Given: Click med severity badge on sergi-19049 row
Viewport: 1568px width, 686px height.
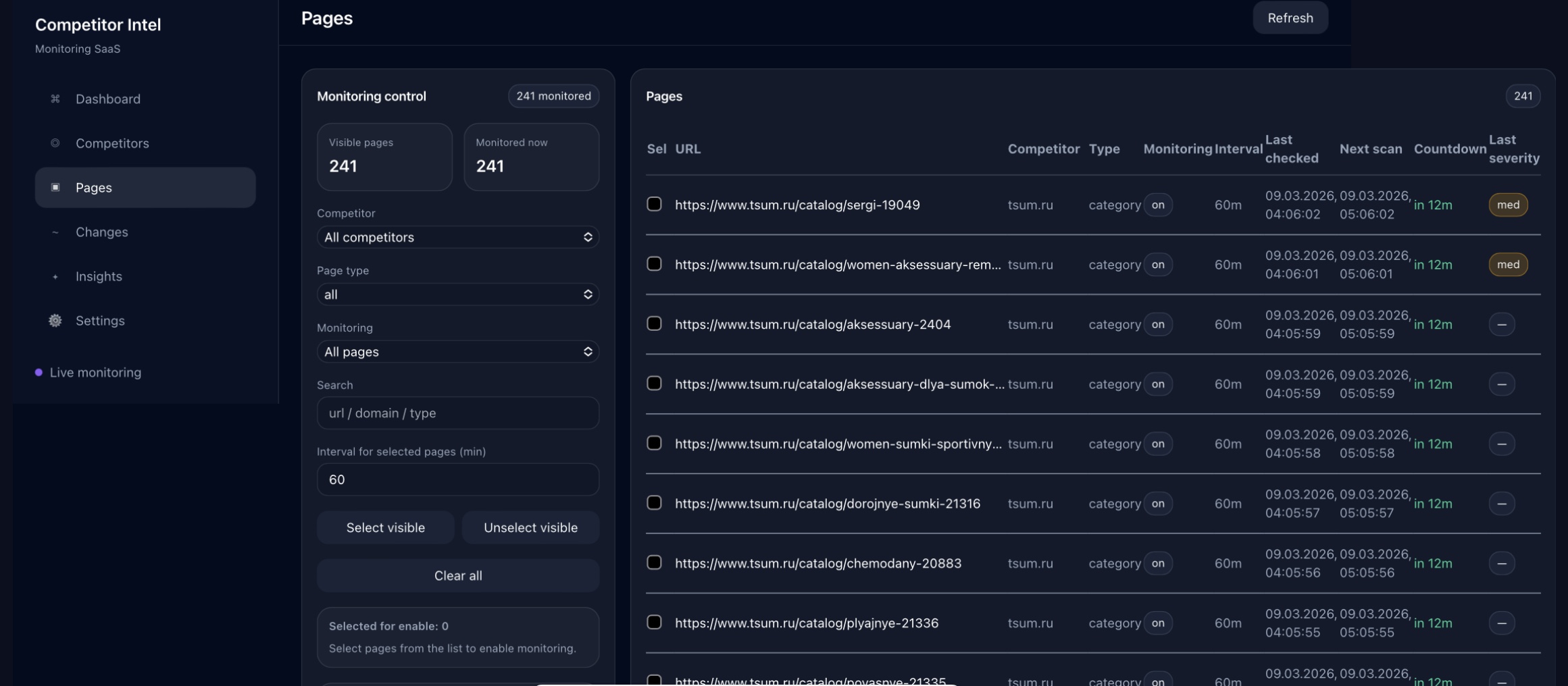Looking at the screenshot, I should tap(1507, 205).
